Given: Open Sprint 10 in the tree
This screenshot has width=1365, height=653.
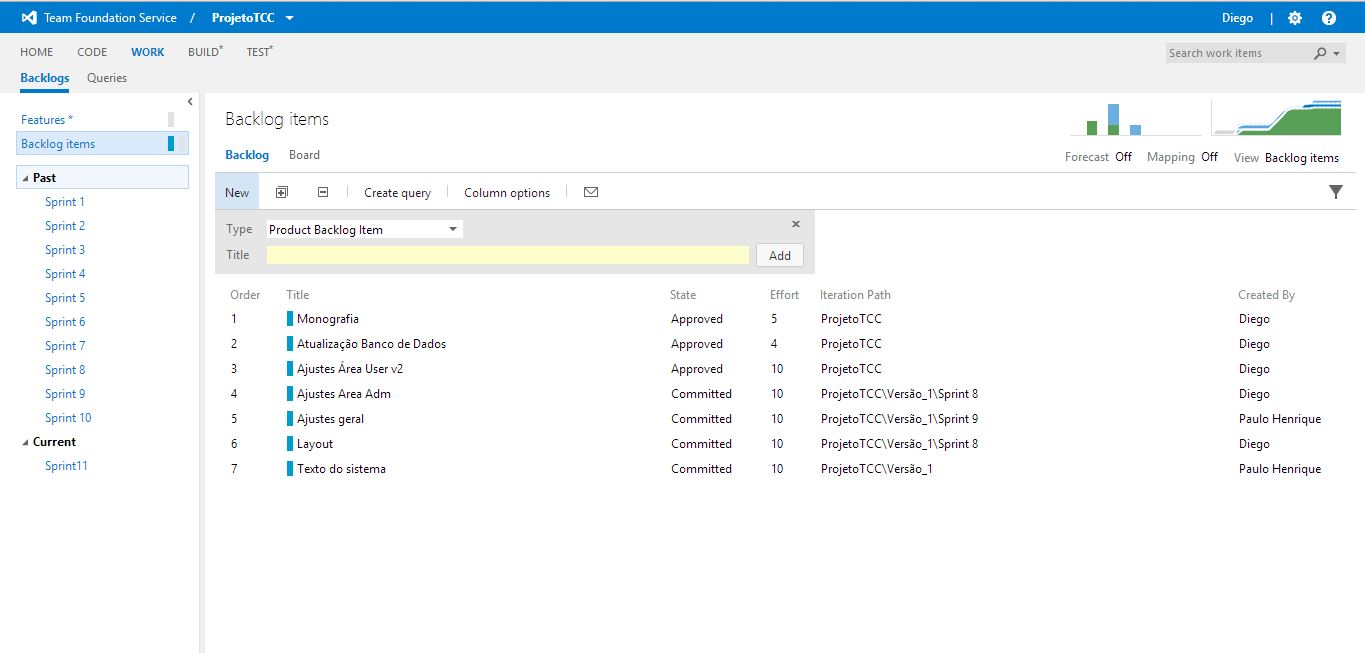Looking at the screenshot, I should click(68, 418).
